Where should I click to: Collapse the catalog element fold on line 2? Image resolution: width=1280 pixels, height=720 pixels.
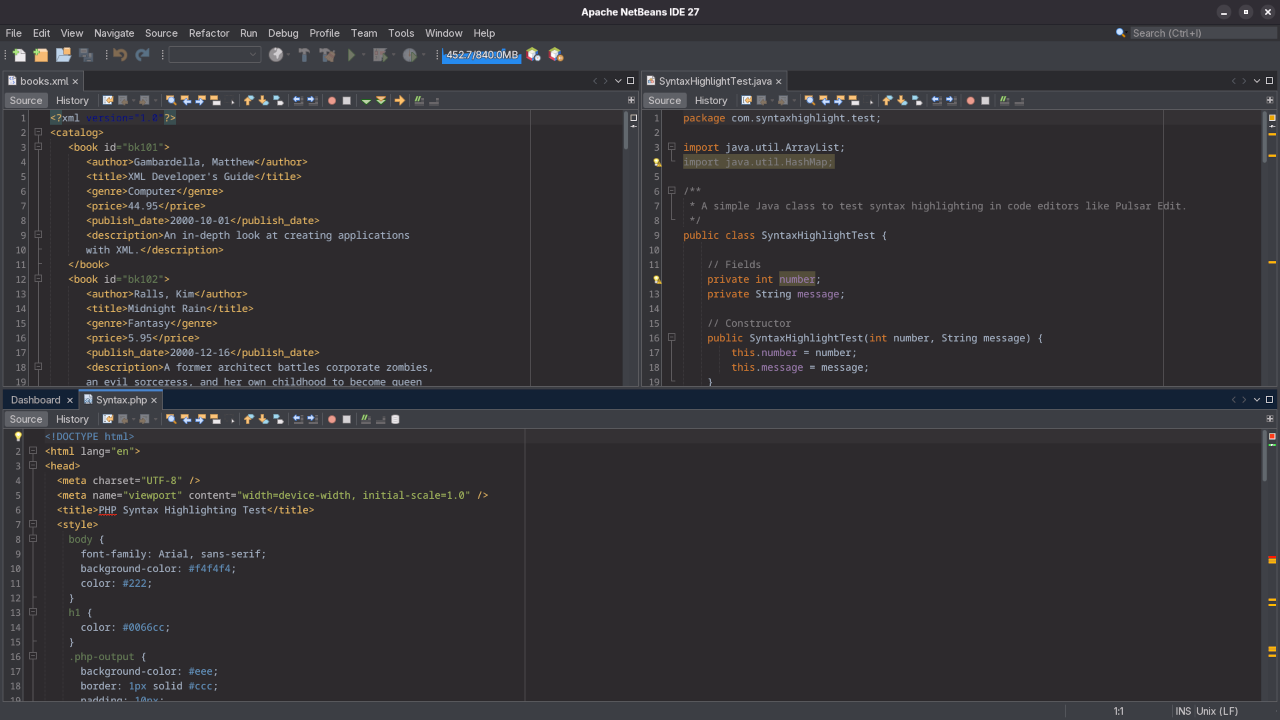[37, 132]
